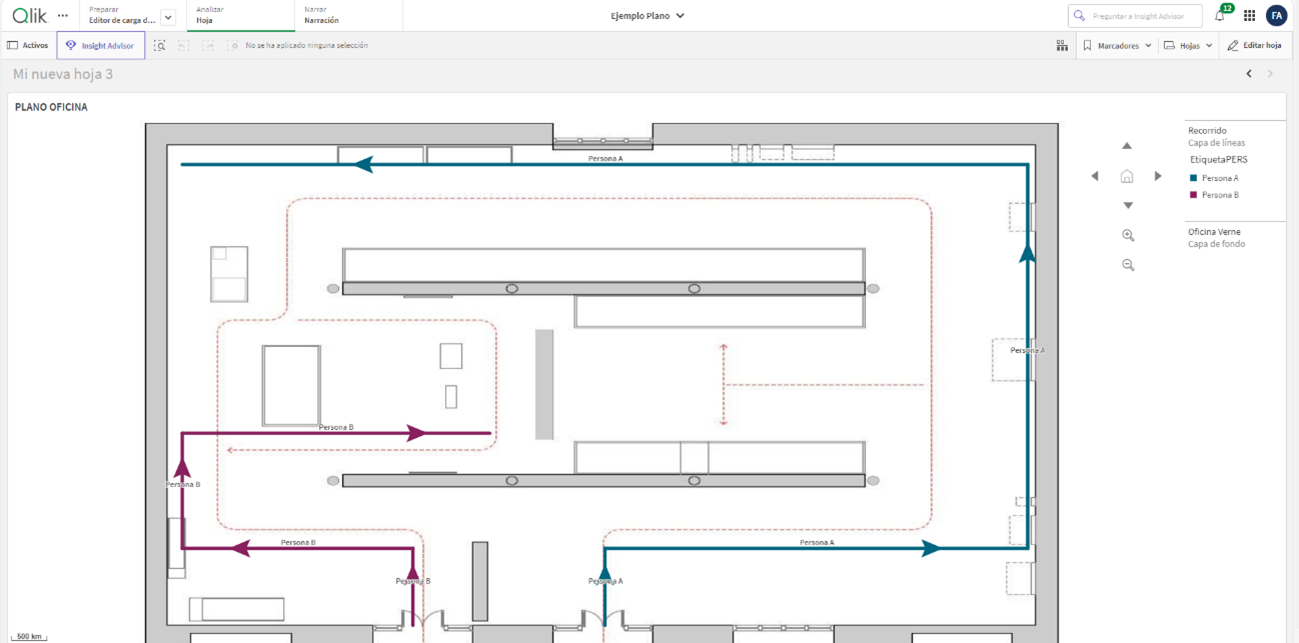Viewport: 1299px width, 643px height.
Task: Click Capa de líneas legend subtitle
Action: point(1216,143)
